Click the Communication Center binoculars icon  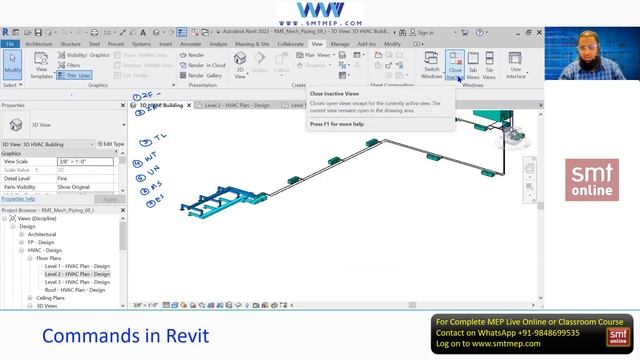coord(402,33)
